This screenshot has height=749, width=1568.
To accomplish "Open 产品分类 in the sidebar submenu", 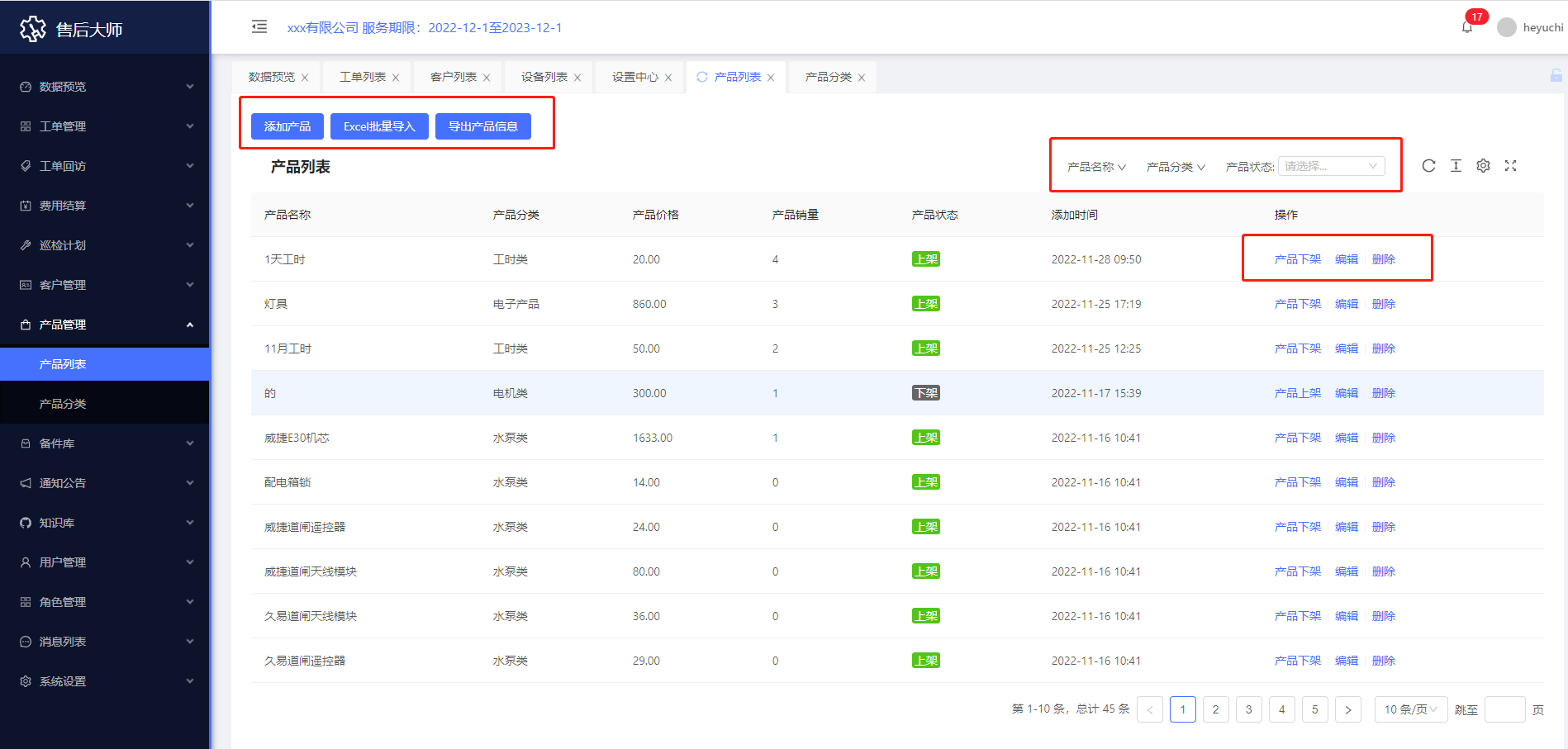I will (x=63, y=404).
